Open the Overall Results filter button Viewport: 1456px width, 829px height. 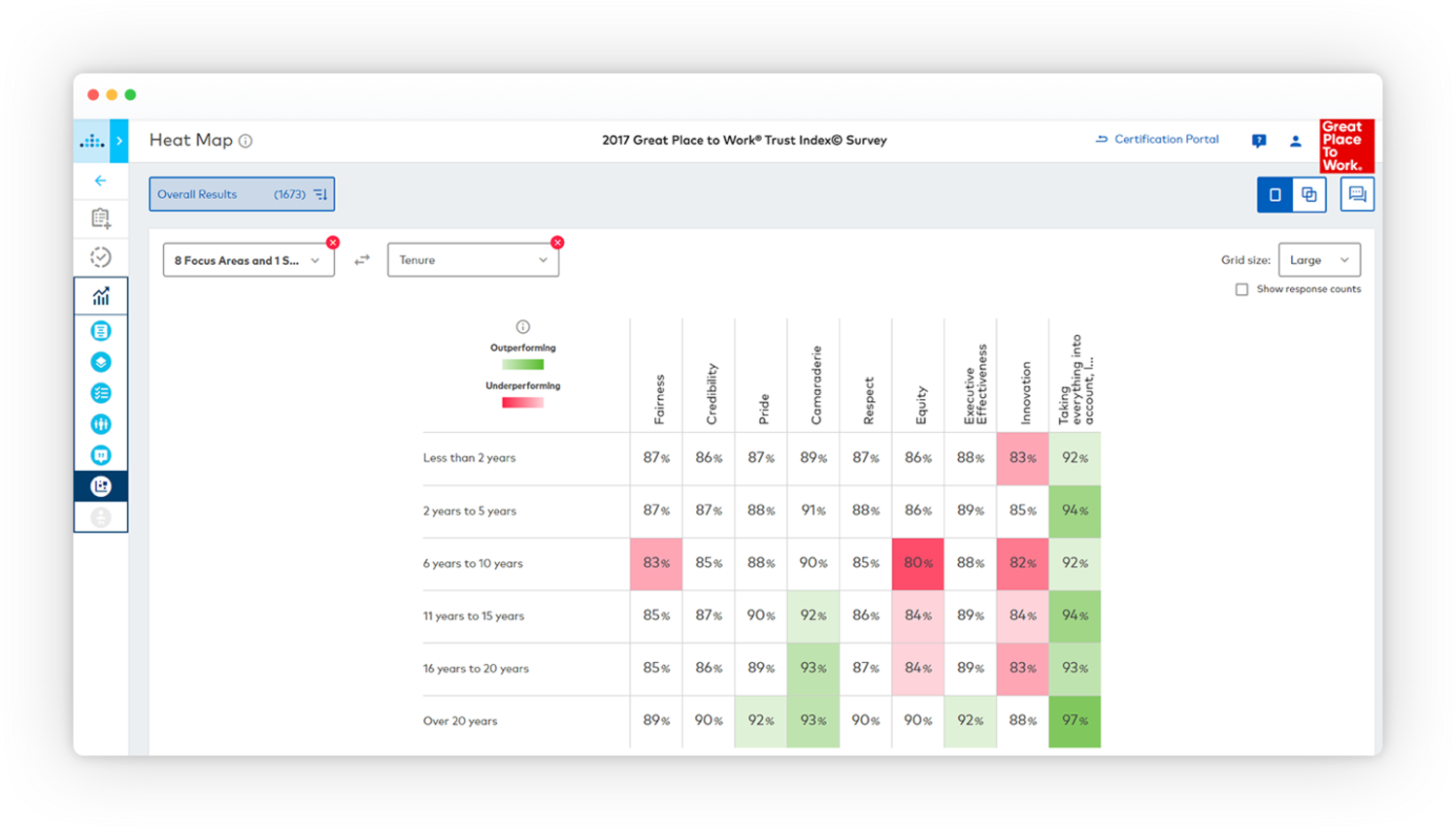pyautogui.click(x=242, y=194)
